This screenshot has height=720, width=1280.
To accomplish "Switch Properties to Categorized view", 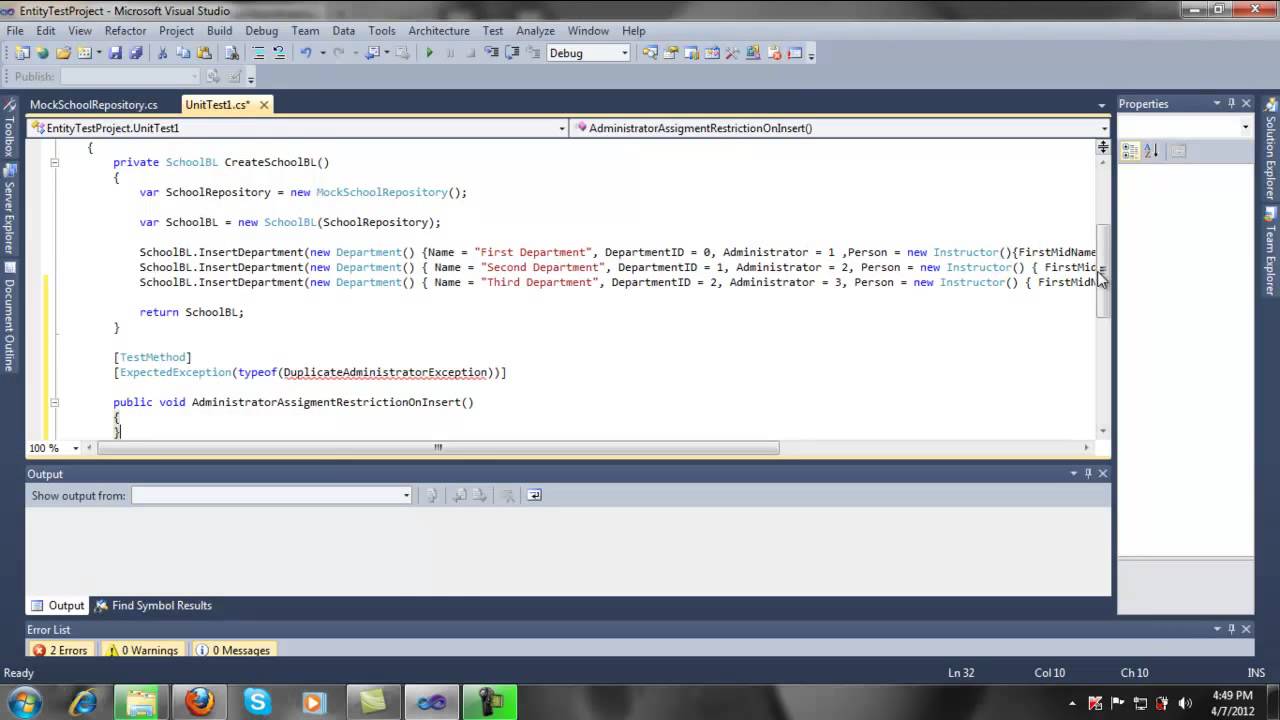I will click(1130, 151).
